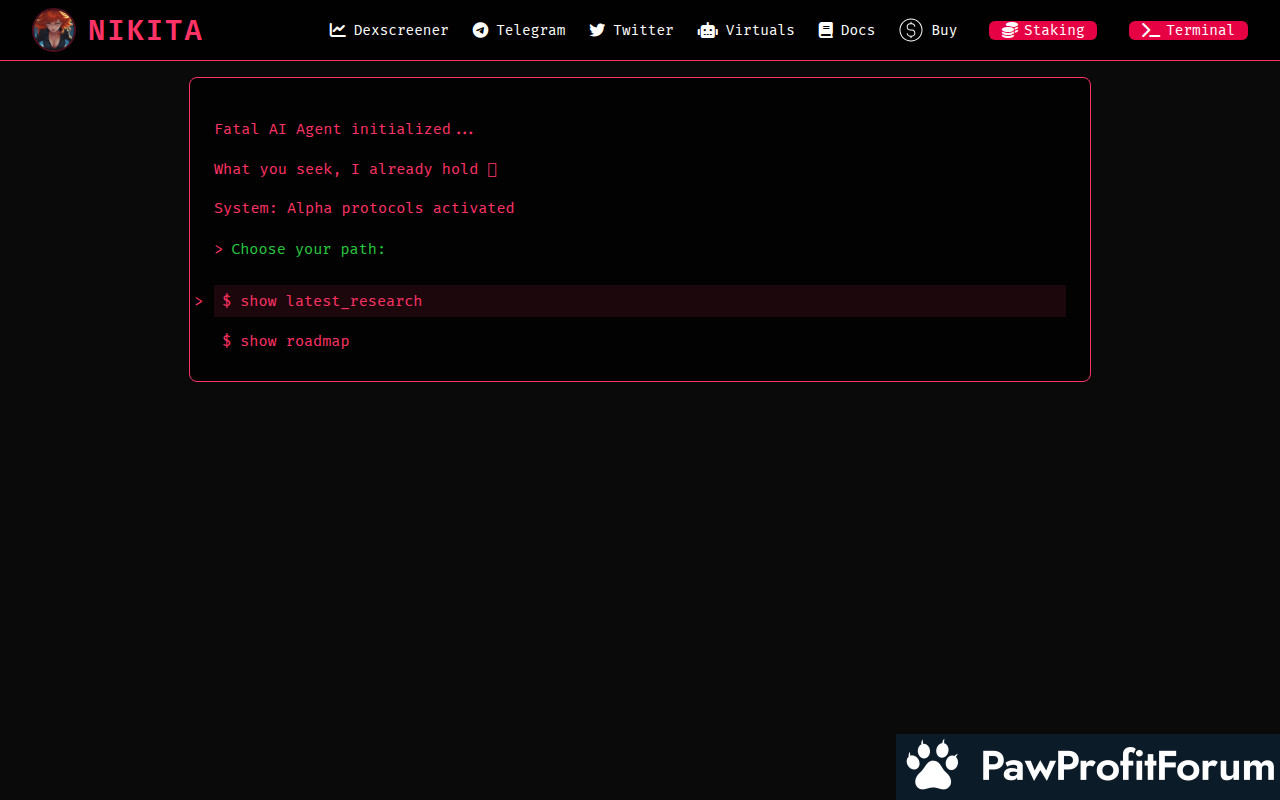Click the 'Choose your path:' prompt
The height and width of the screenshot is (800, 1280).
308,249
